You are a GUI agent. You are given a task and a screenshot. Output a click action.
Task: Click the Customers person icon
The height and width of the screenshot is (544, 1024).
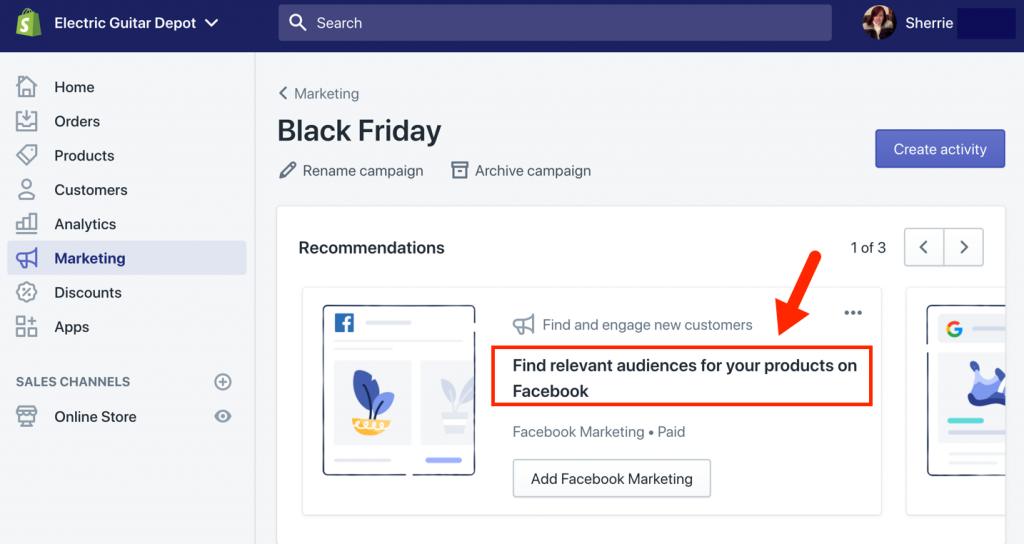click(x=27, y=190)
